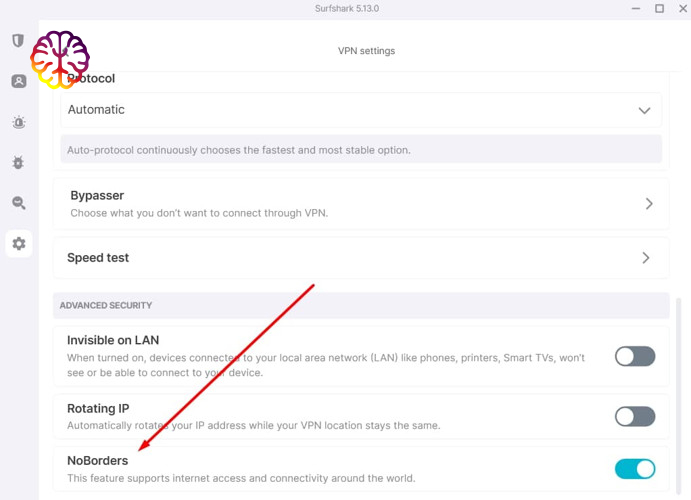The width and height of the screenshot is (691, 500).
Task: Open the Antivirus bug sidebar icon
Action: coord(18,162)
